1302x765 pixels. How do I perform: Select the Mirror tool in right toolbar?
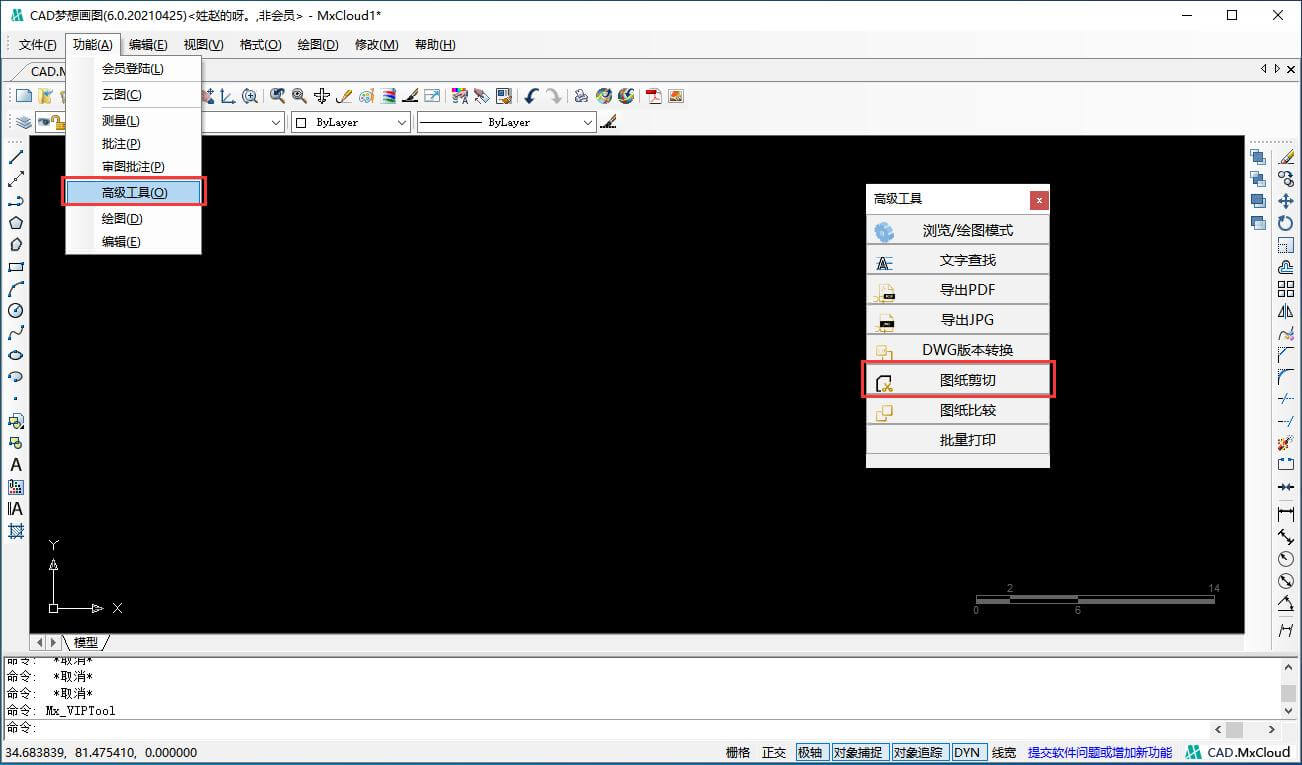(1286, 311)
